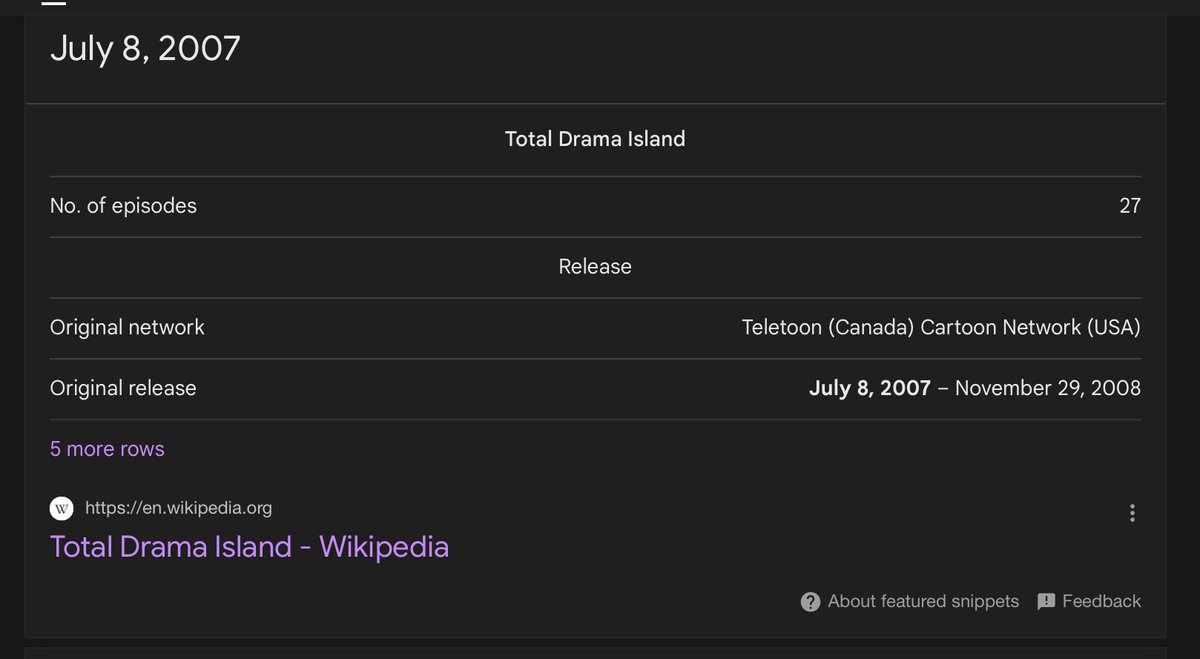Open the three-dot snippet options menu

click(1131, 513)
